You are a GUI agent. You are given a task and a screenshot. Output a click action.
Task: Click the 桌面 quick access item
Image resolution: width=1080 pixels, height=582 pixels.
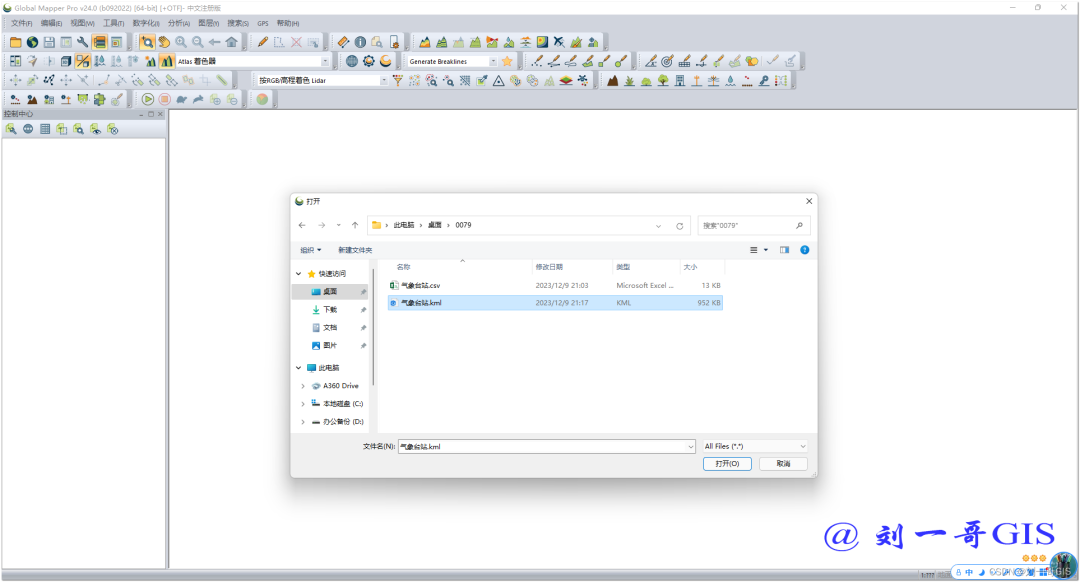point(331,292)
